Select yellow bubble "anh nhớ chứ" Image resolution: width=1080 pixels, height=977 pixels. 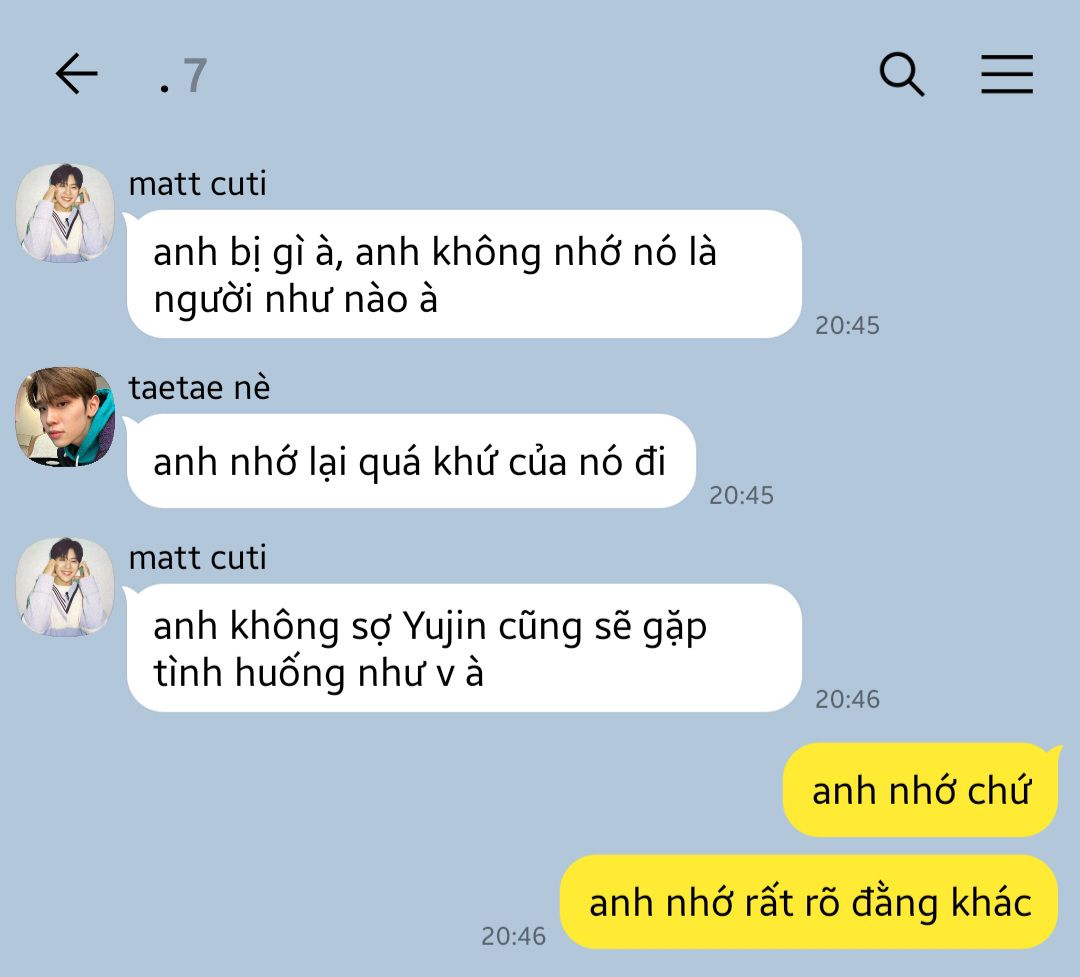(920, 790)
